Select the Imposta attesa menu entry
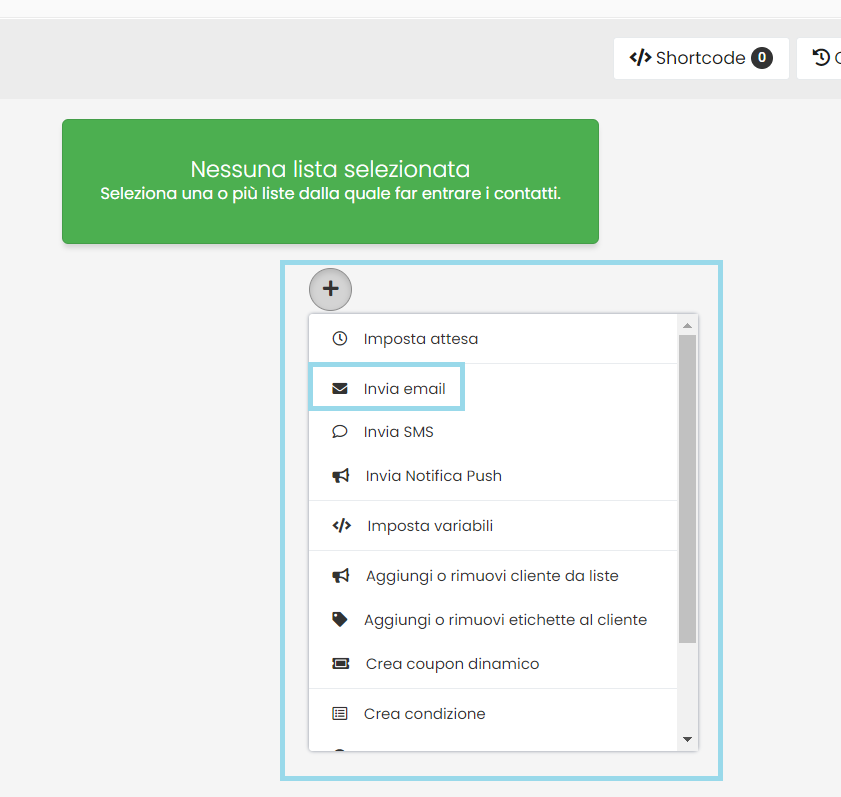 420,339
